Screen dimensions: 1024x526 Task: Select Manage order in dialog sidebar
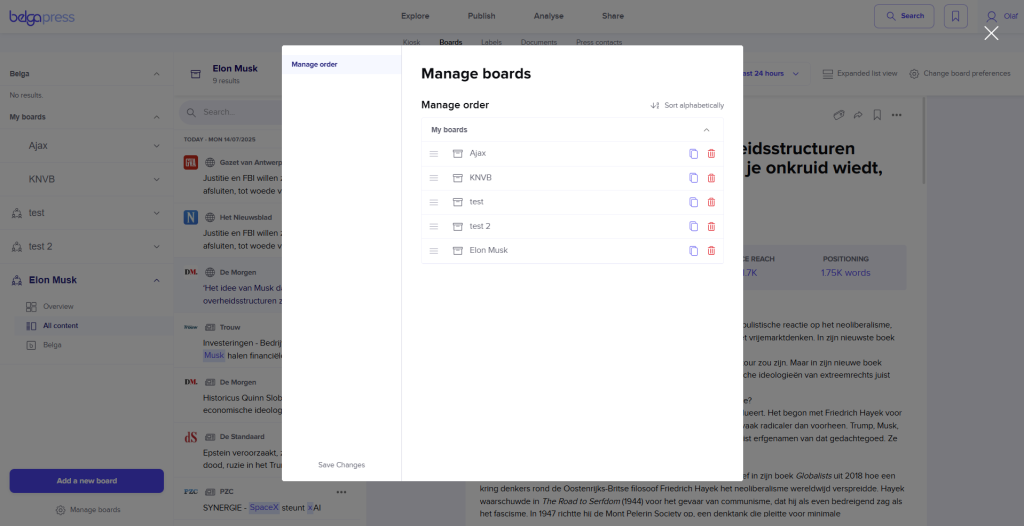[x=314, y=64]
